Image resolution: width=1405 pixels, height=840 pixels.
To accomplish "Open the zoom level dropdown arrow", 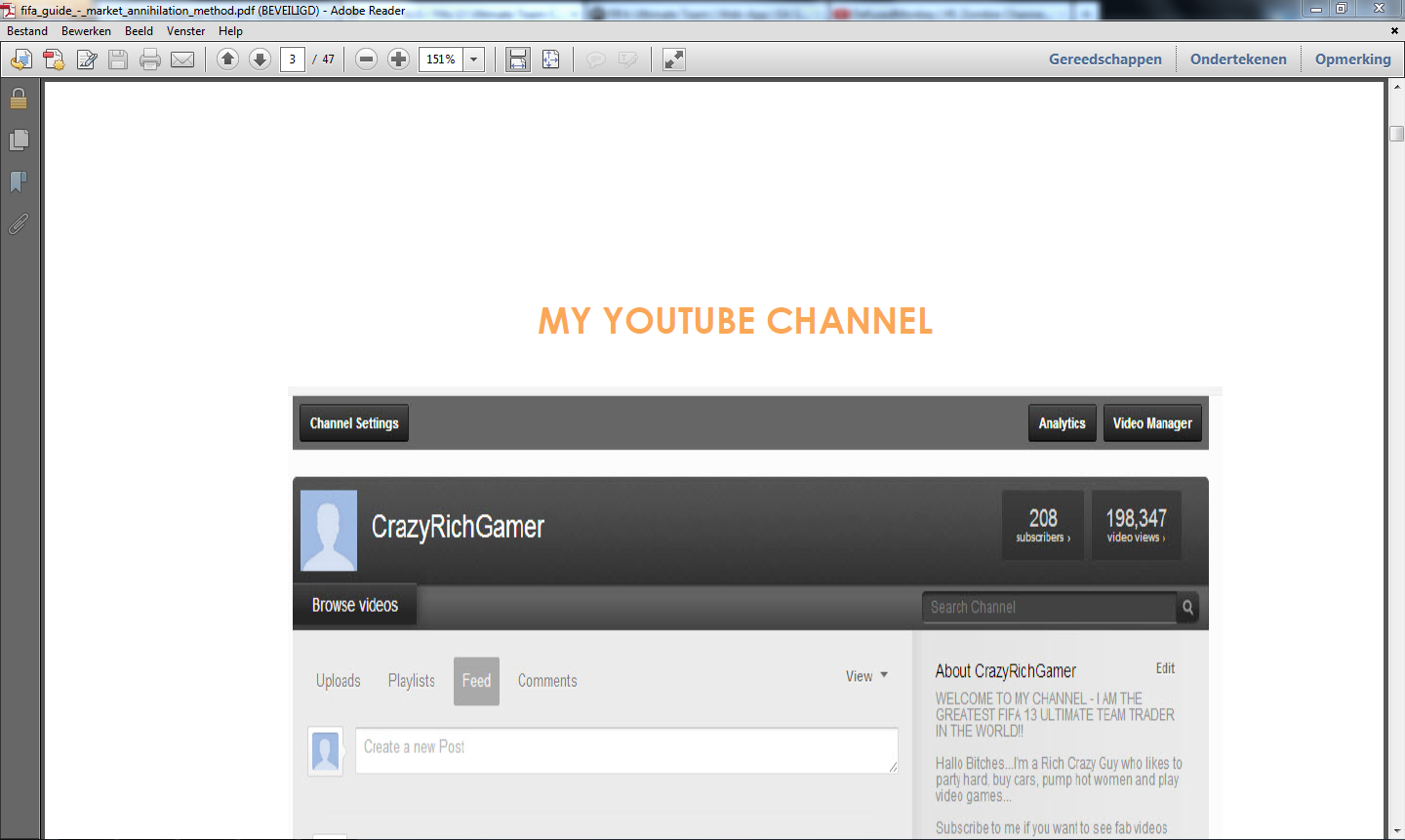I will point(474,60).
